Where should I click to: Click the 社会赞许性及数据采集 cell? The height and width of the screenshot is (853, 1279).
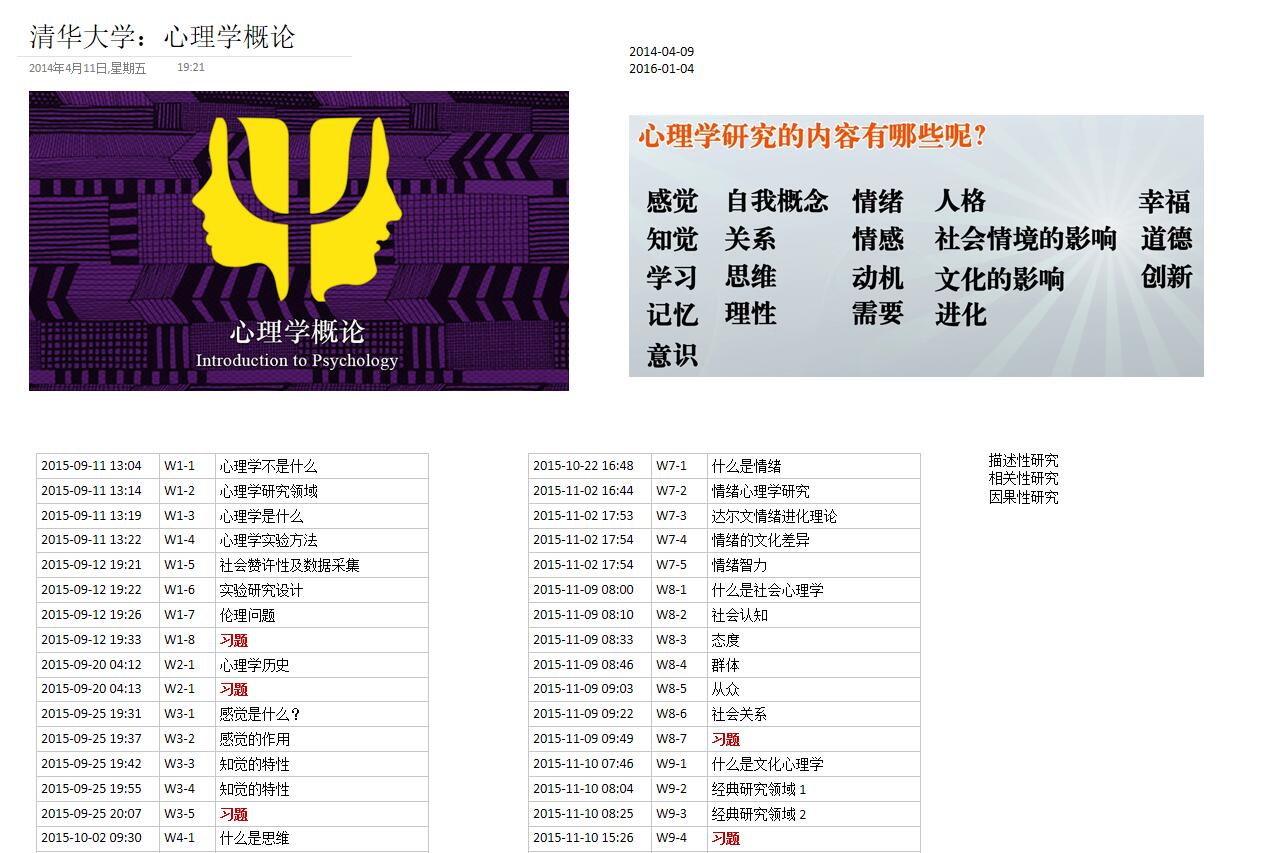point(289,565)
